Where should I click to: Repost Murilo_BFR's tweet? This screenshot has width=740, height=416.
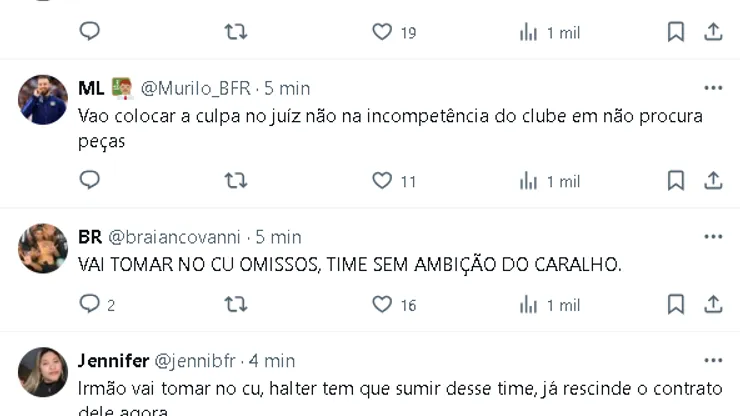click(235, 181)
